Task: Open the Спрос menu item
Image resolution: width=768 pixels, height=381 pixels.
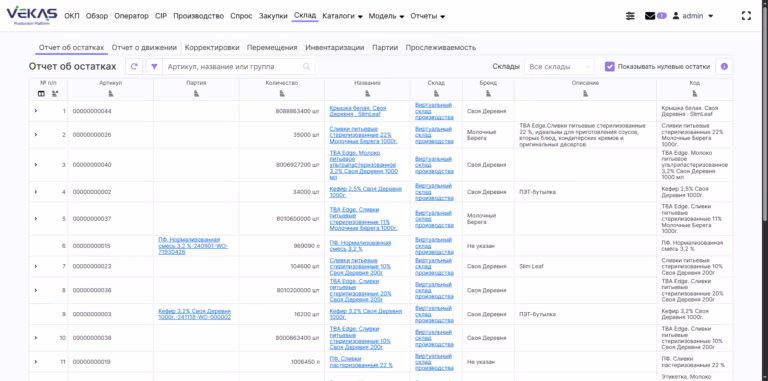Action: 241,16
